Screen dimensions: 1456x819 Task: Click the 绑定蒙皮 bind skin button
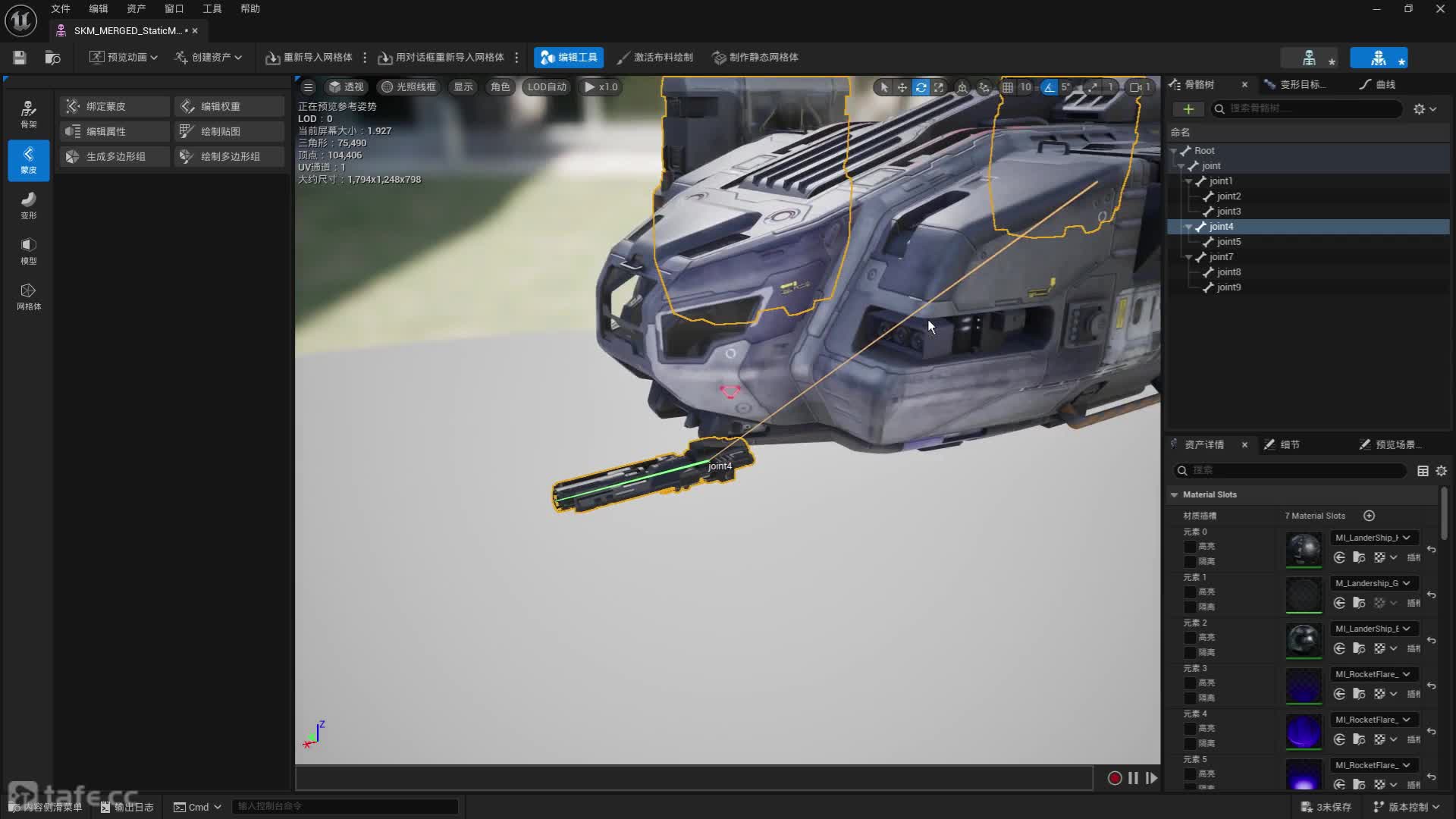click(x=115, y=106)
